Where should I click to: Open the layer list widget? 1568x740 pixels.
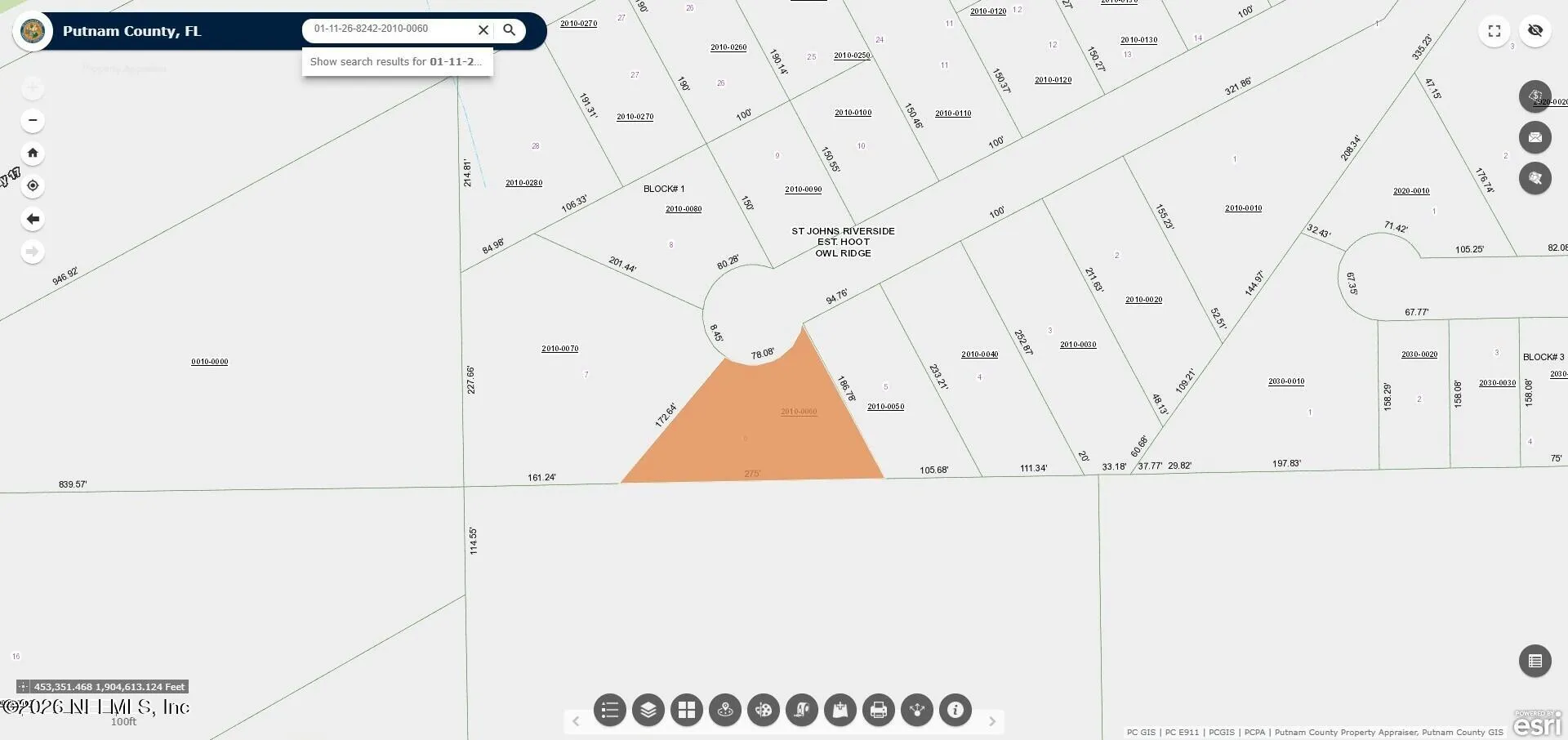[x=648, y=710]
